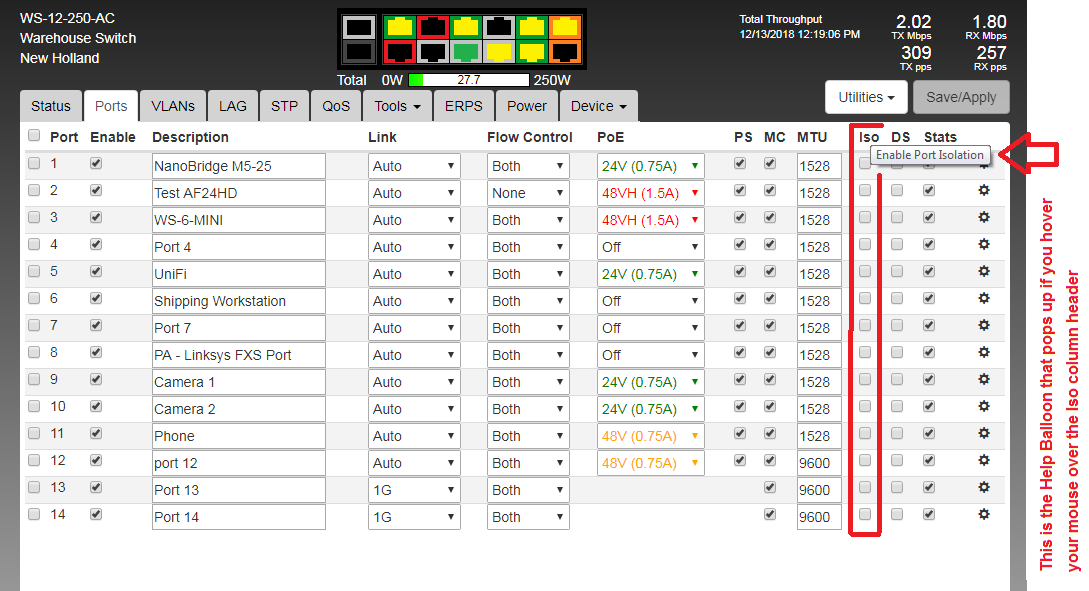Click the Save/Apply button

pyautogui.click(x=961, y=97)
